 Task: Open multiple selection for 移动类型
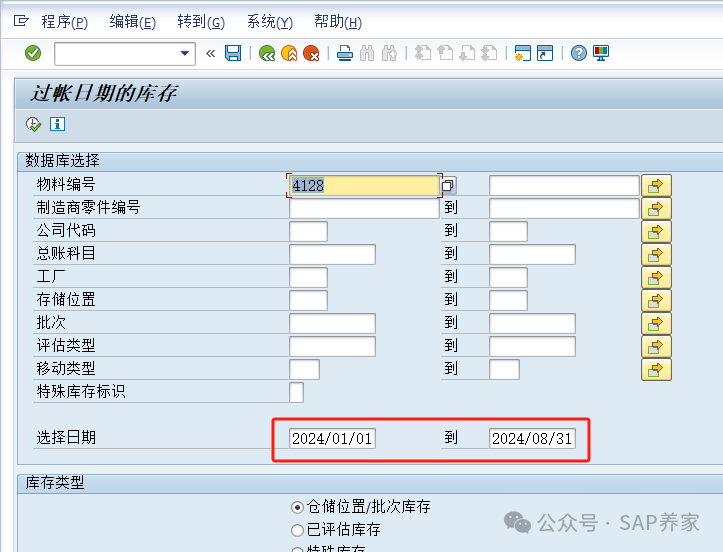tap(656, 370)
